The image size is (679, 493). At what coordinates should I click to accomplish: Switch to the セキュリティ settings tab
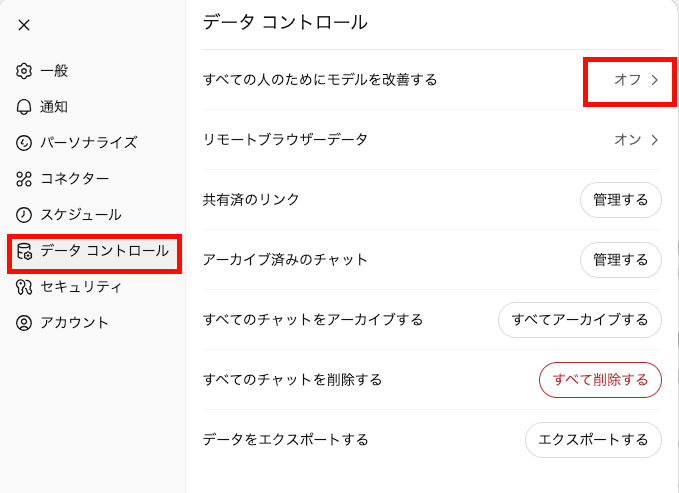[81, 287]
